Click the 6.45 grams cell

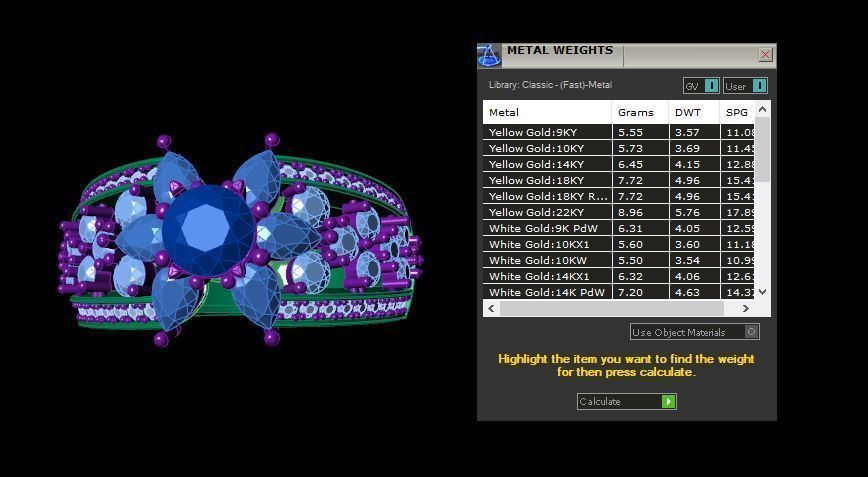point(640,164)
